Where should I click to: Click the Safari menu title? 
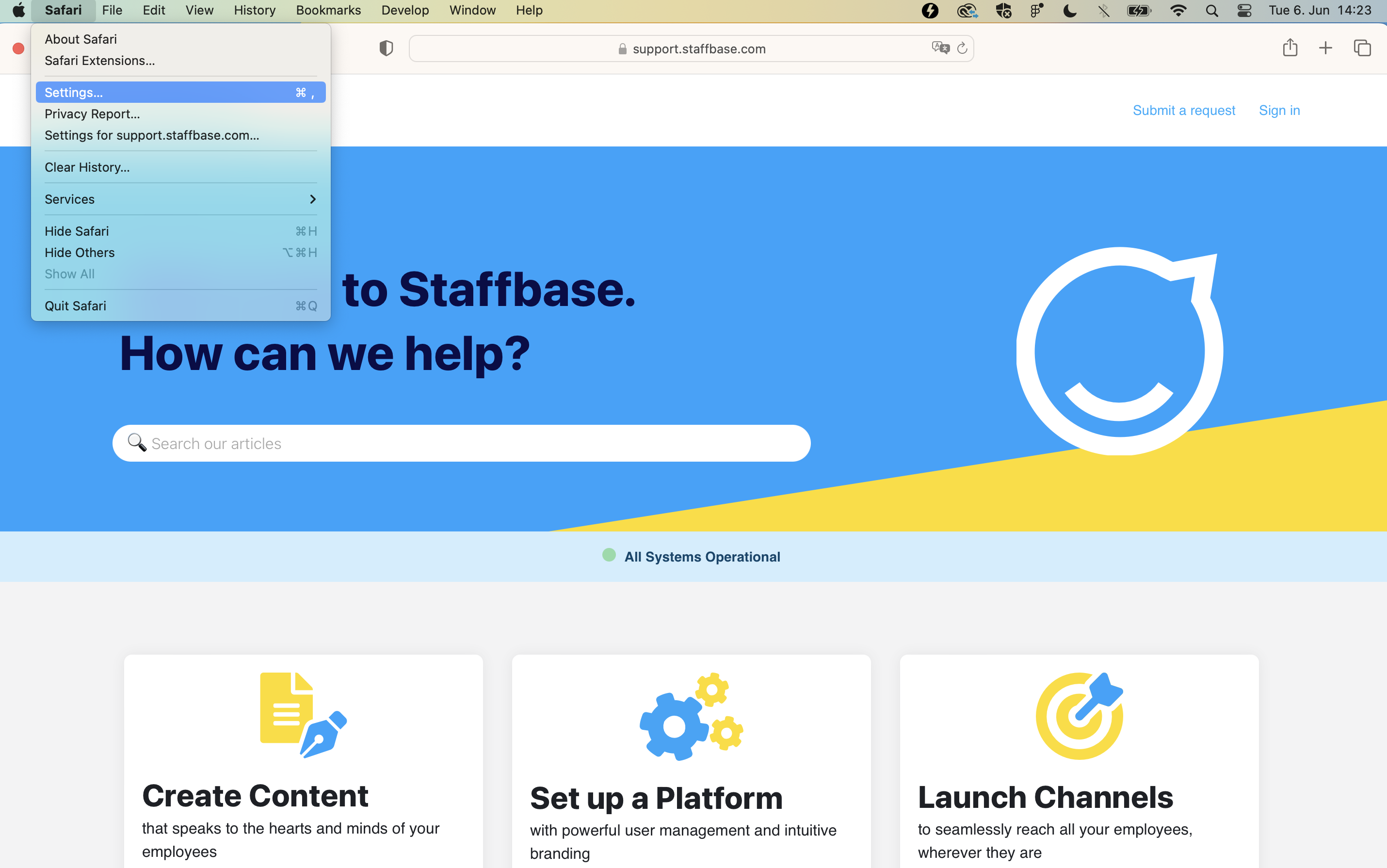coord(63,10)
